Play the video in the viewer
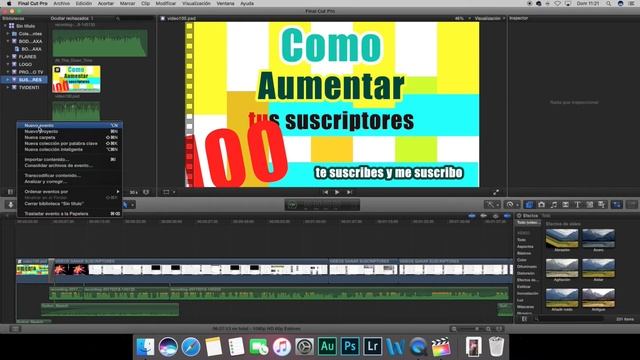Screen dimensions: 640x360 [x=337, y=192]
